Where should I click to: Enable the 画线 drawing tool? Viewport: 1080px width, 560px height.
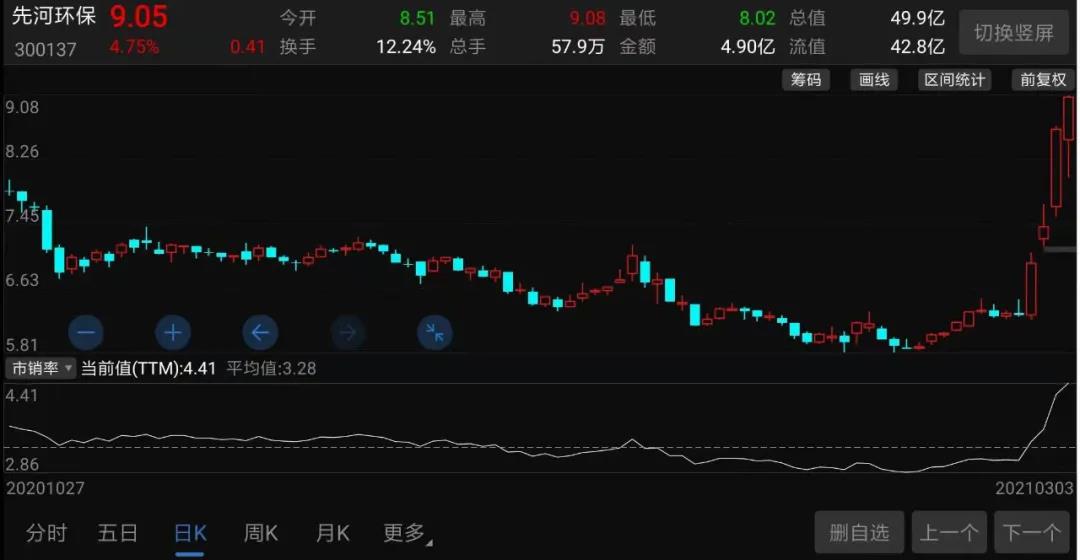click(874, 80)
